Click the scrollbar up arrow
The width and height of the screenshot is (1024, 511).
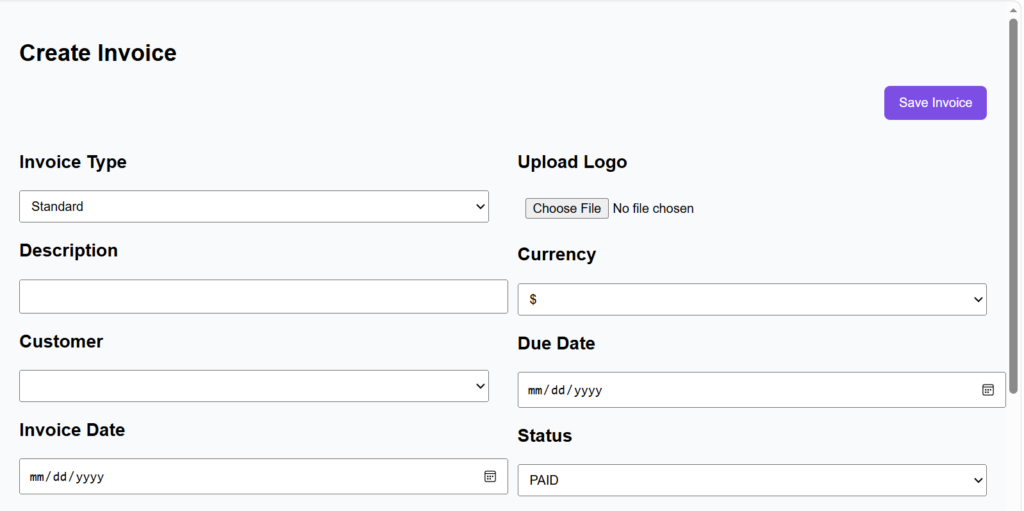[x=1014, y=7]
